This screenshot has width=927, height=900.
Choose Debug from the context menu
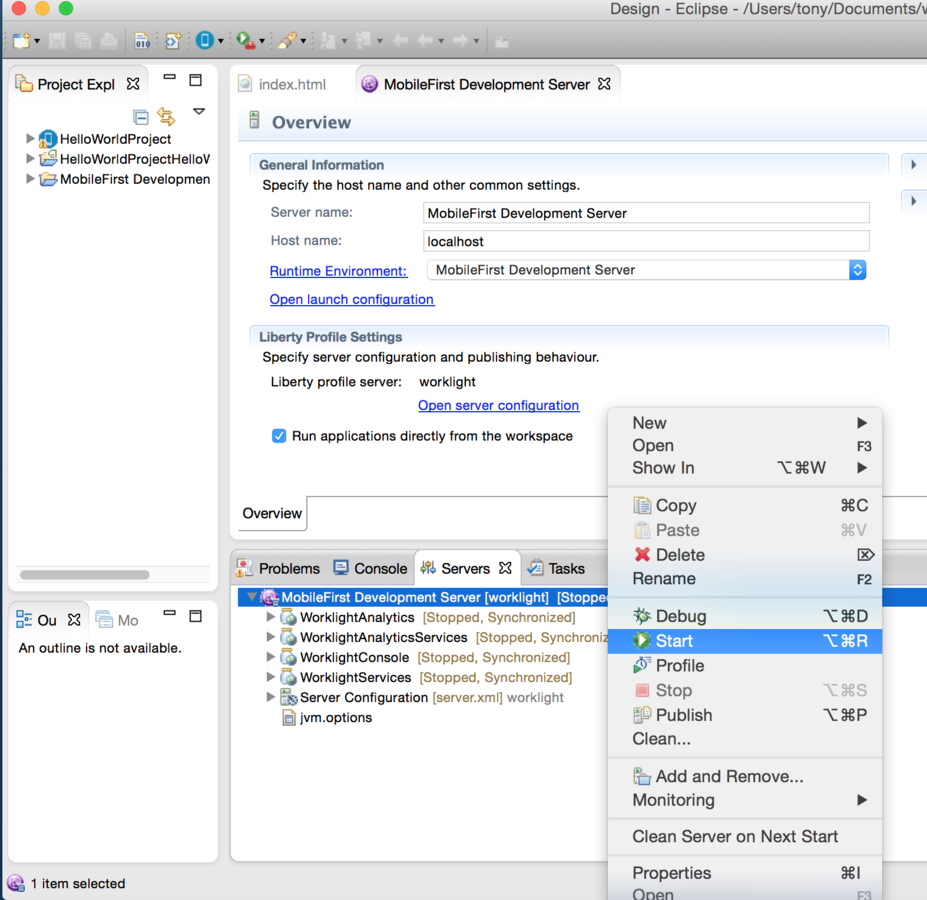(745, 616)
